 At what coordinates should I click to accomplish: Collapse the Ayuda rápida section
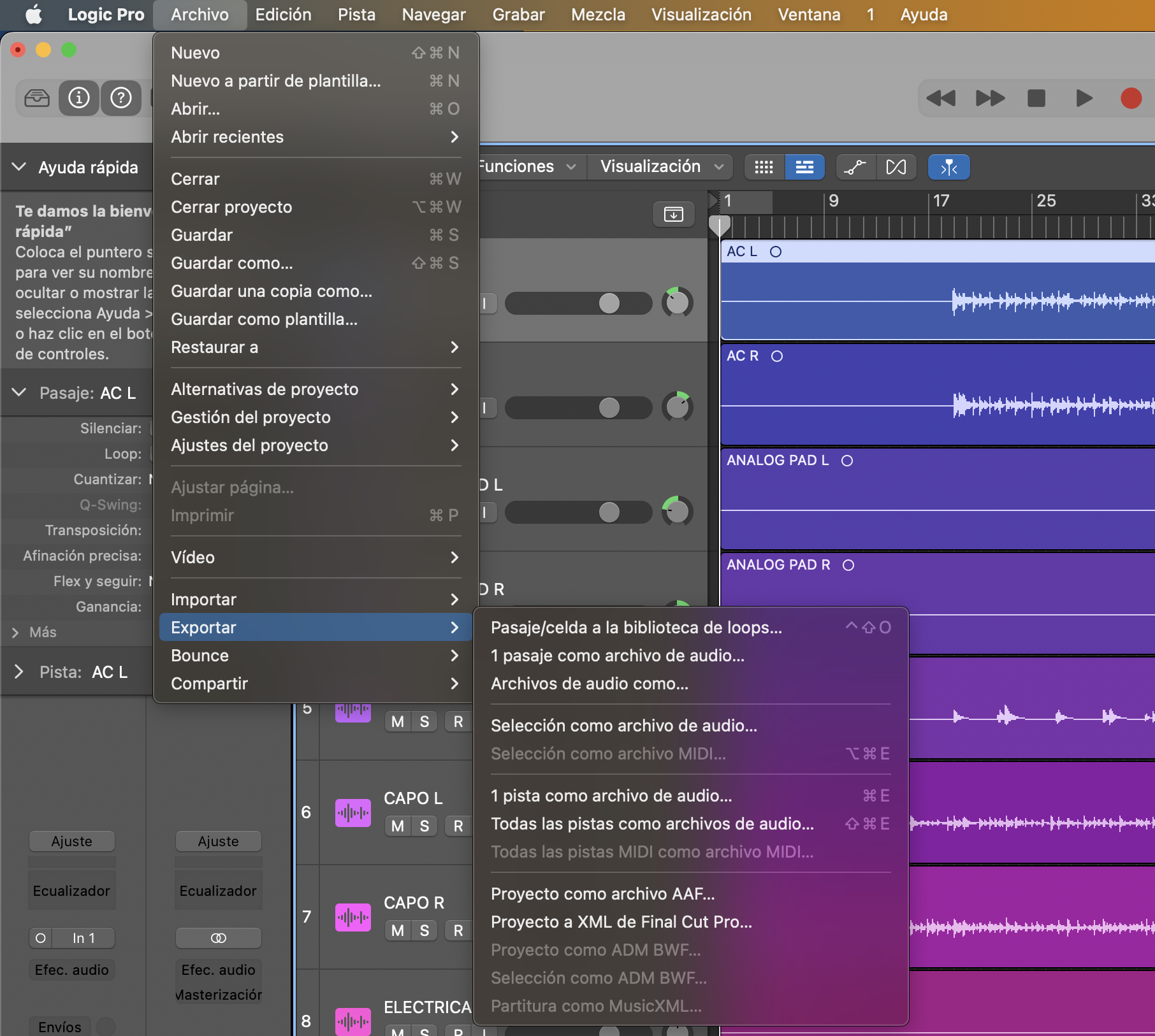[19, 167]
